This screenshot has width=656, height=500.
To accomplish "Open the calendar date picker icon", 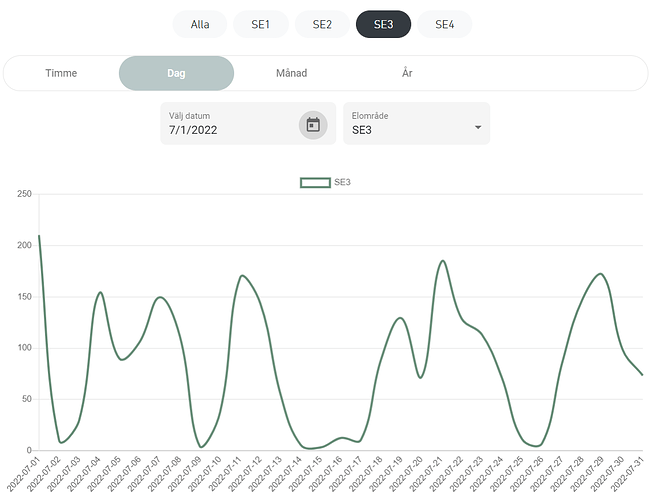I will click(313, 125).
